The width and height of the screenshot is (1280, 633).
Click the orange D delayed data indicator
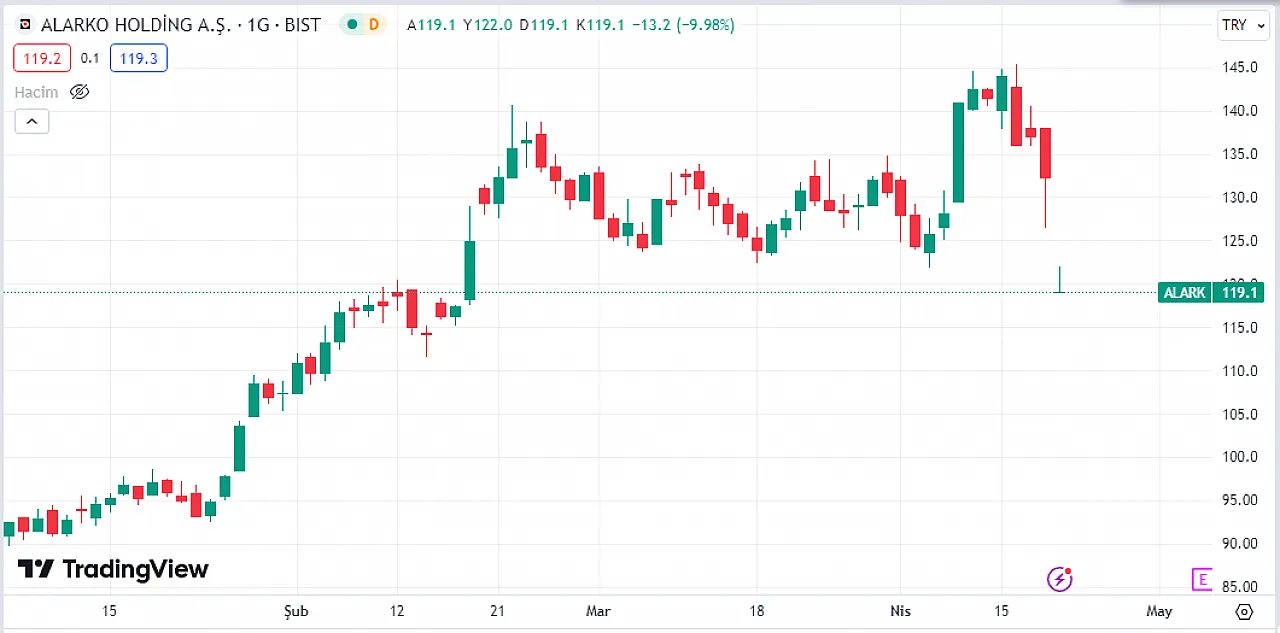click(x=374, y=24)
